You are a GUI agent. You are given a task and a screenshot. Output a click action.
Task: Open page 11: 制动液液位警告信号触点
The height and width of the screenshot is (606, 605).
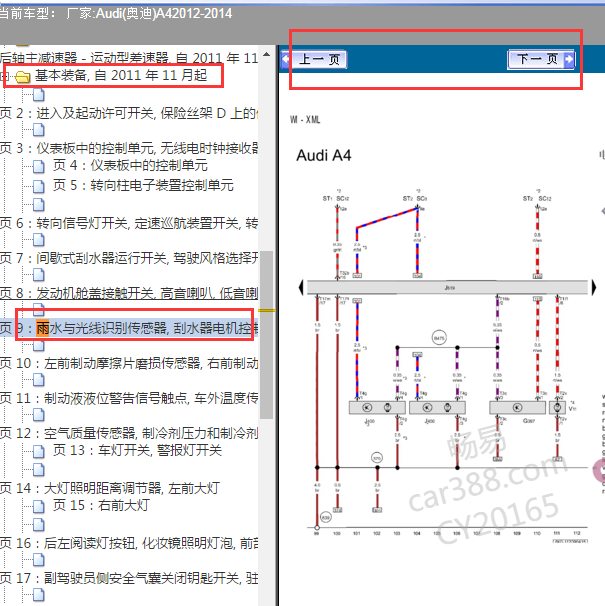129,398
